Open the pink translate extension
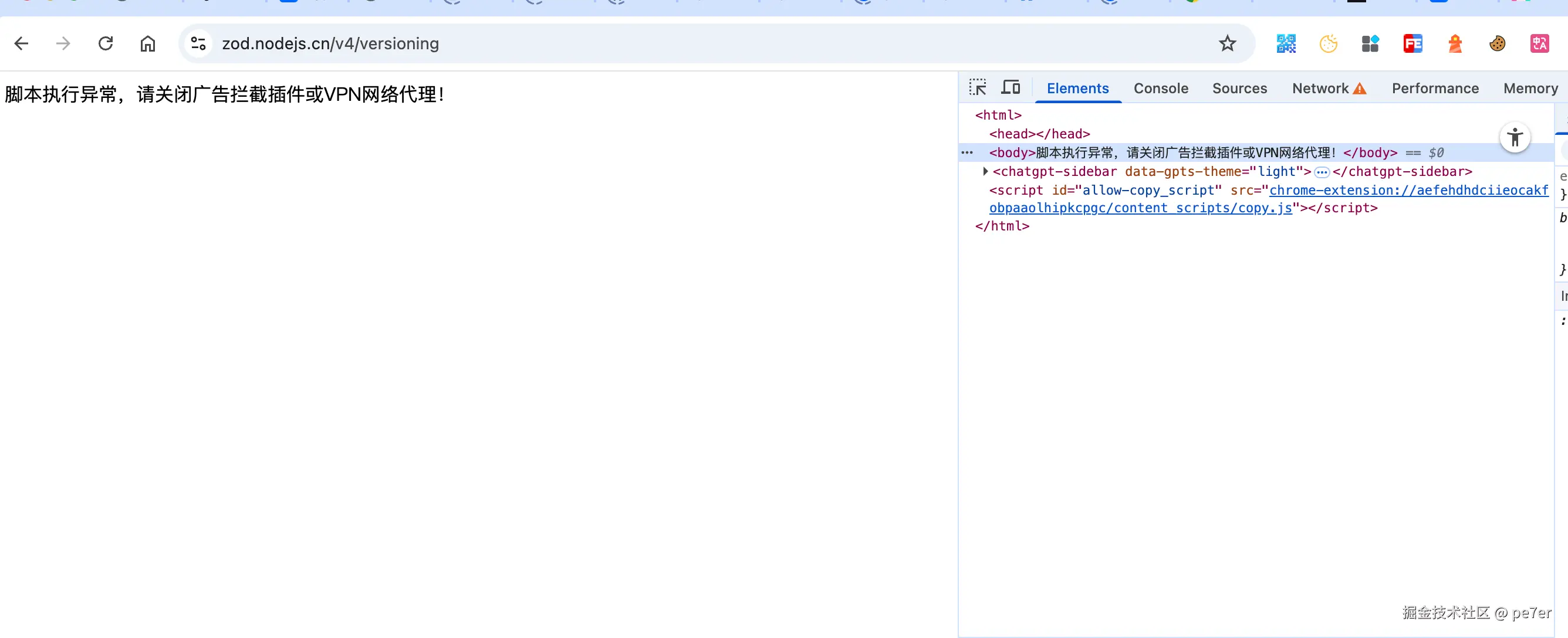Viewport: 1568px width, 638px height. [1539, 44]
